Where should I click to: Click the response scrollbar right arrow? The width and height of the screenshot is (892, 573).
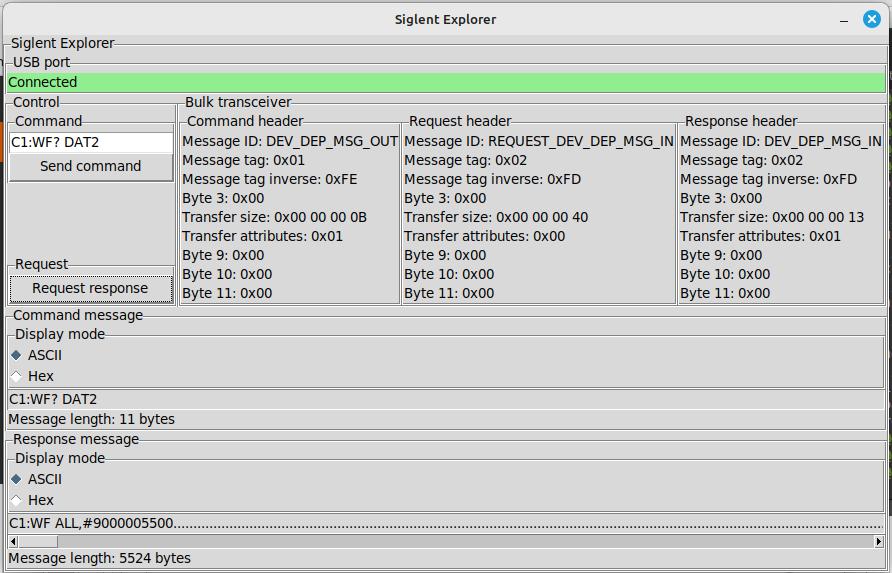click(x=878, y=541)
